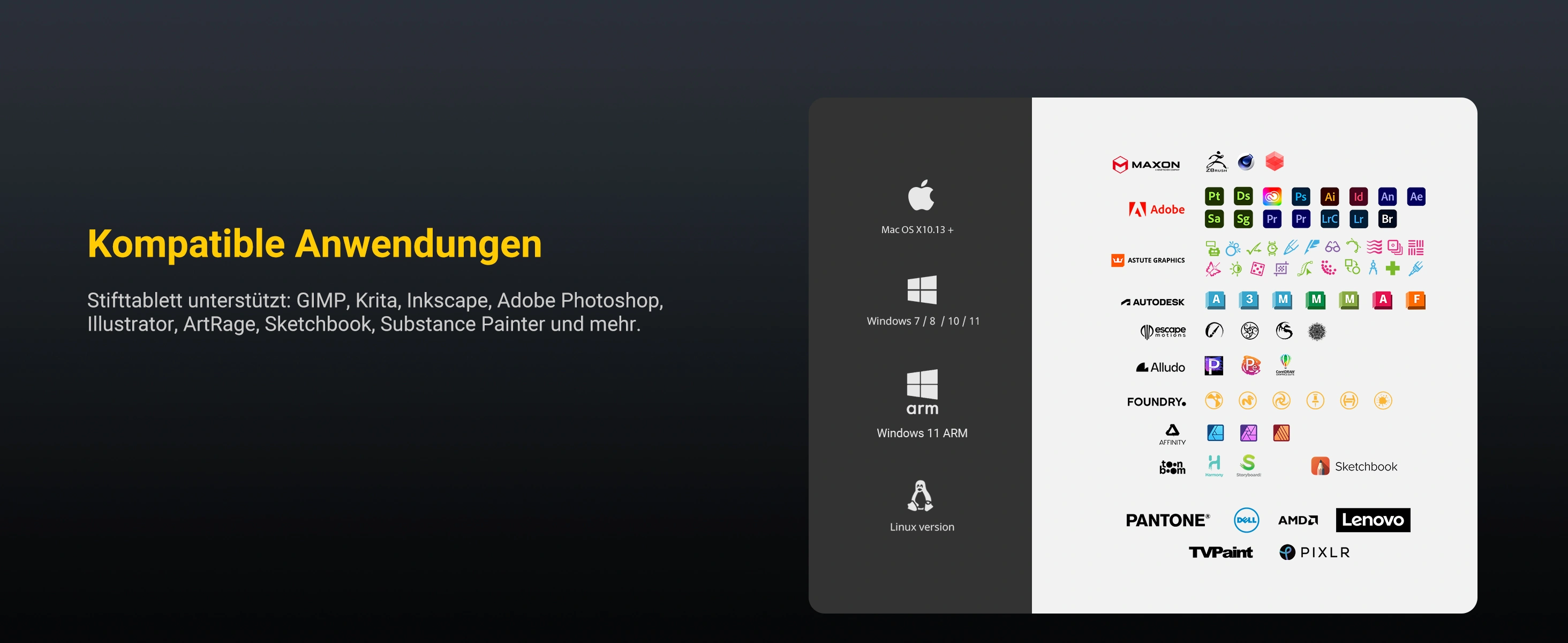This screenshot has width=1568, height=643.
Task: Click the Autodesk orange F icon
Action: 1416,300
